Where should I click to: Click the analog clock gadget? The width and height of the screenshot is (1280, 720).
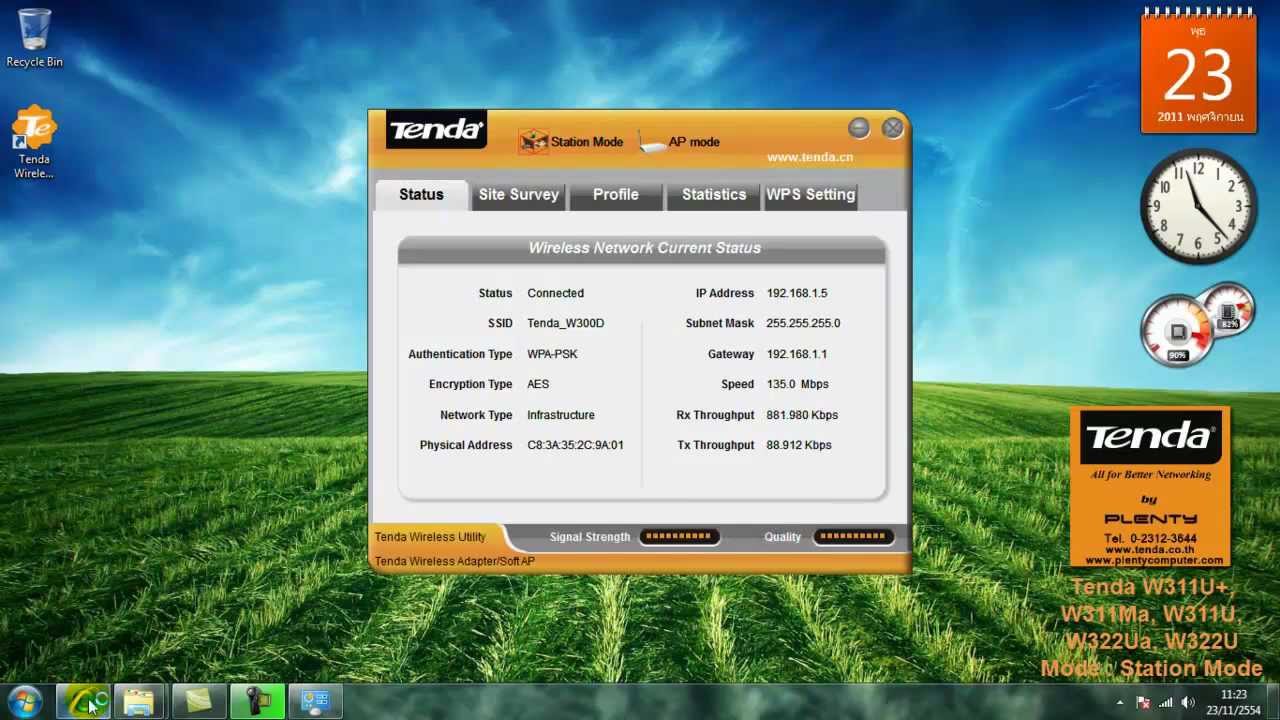pyautogui.click(x=1199, y=207)
